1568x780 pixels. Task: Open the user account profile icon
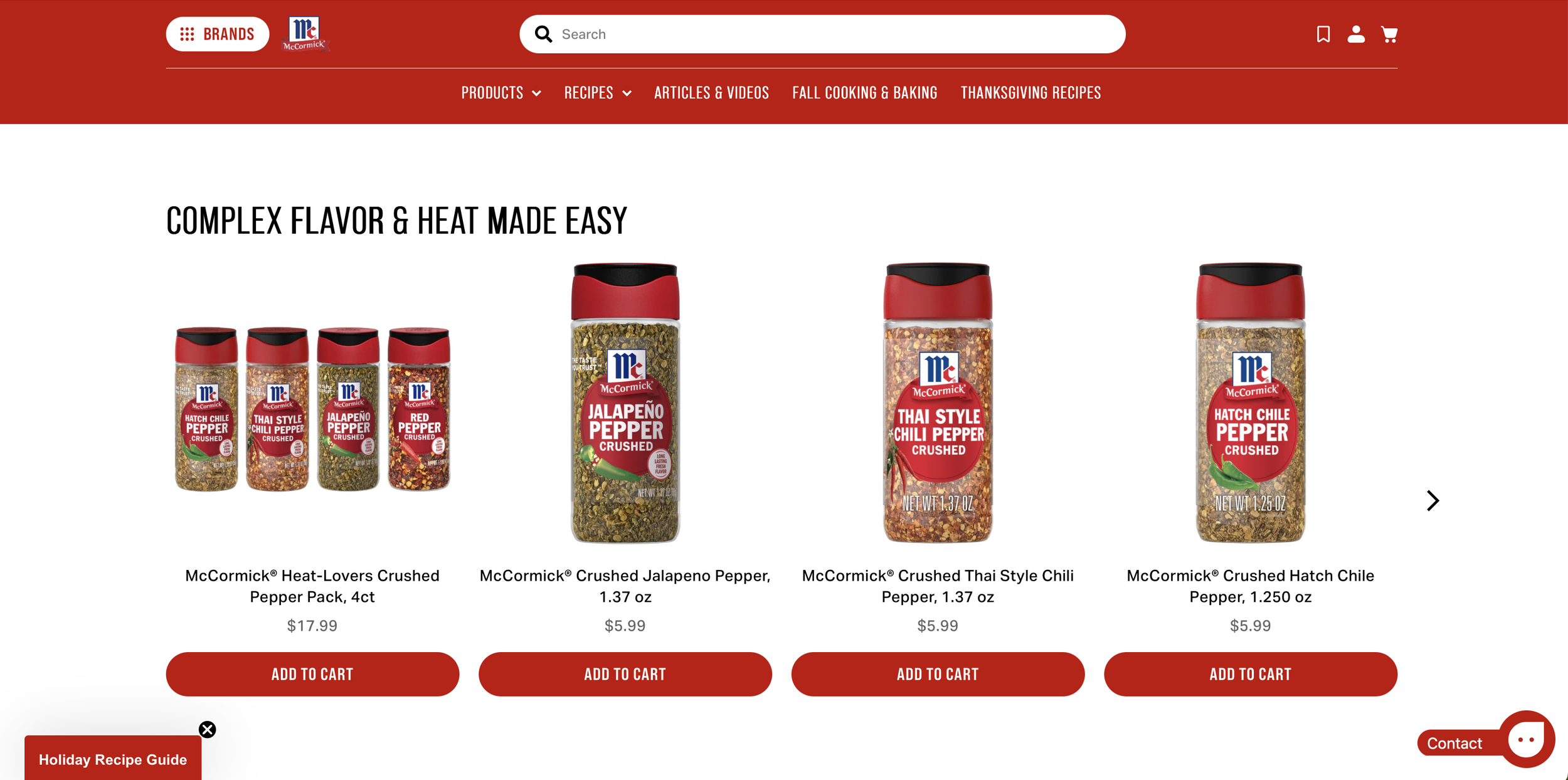1356,34
